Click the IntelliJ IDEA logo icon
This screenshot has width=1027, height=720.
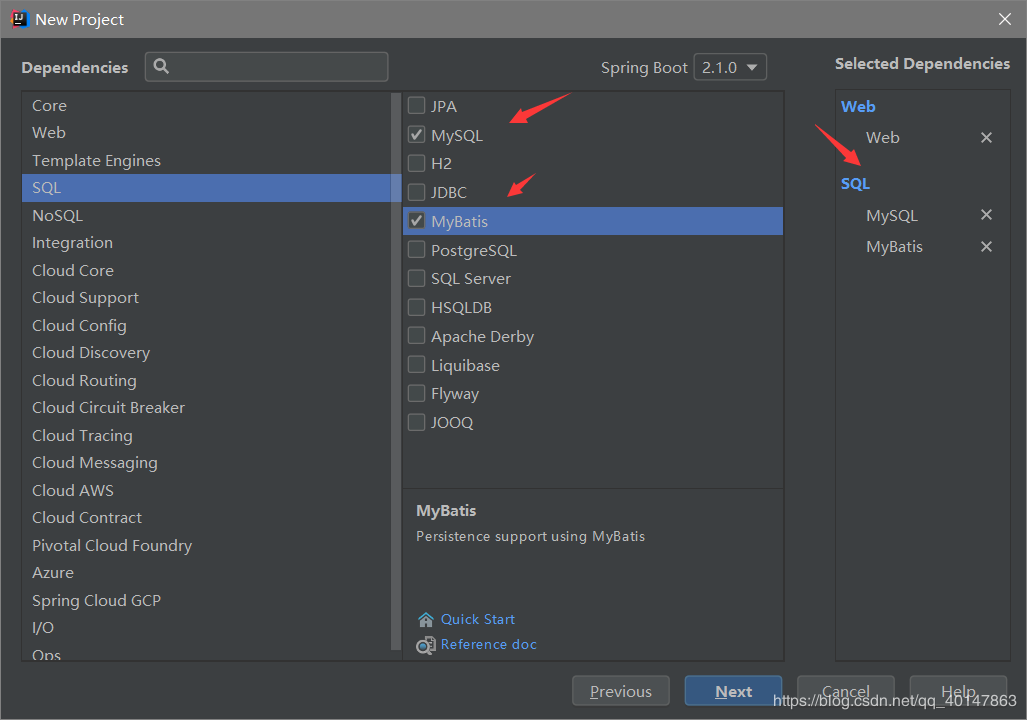19,19
